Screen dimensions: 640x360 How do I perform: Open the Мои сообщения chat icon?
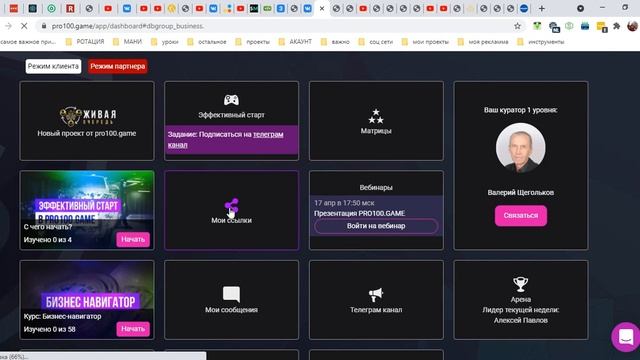coord(231,294)
